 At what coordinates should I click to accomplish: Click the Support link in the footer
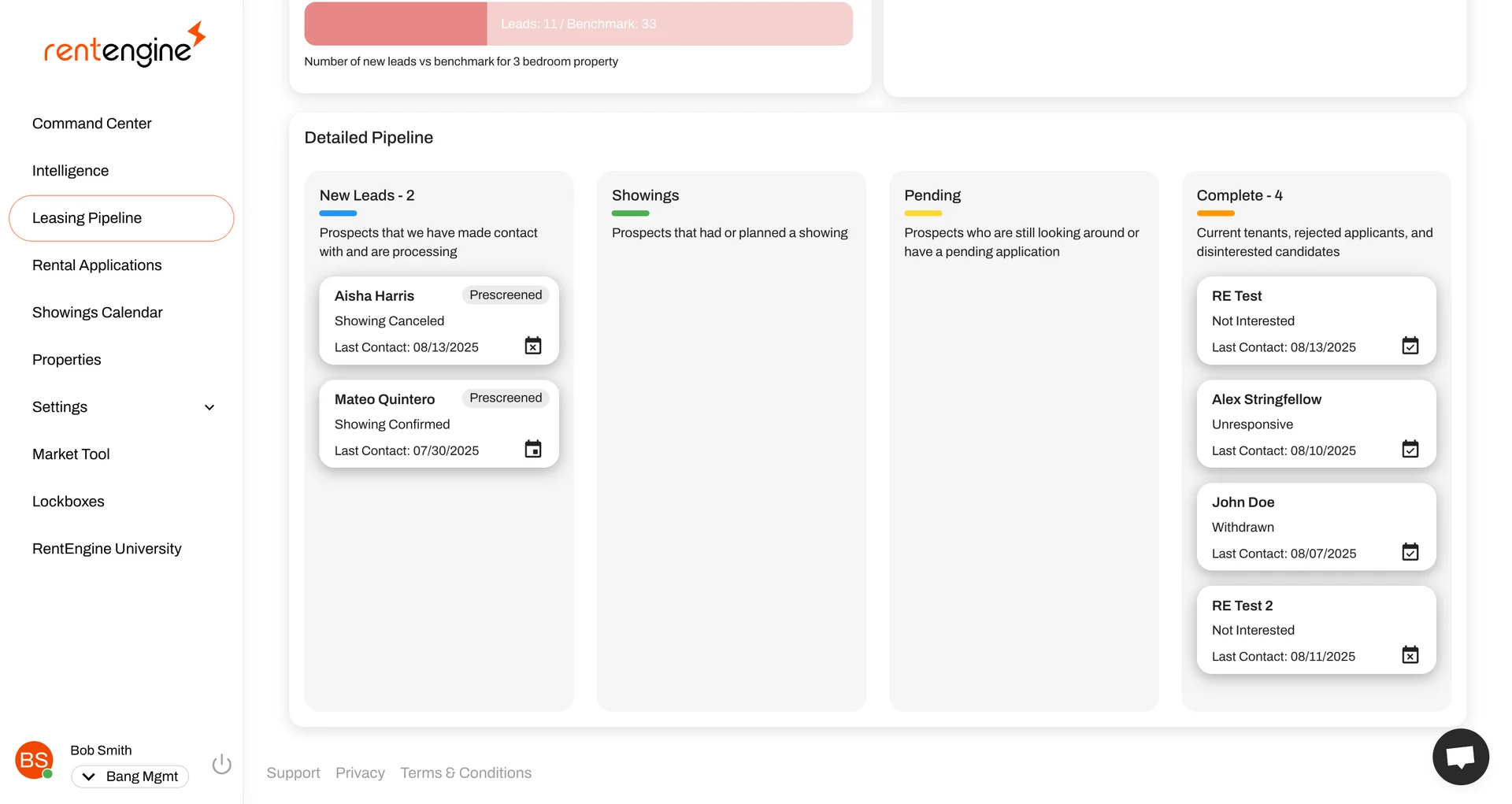pos(292,773)
